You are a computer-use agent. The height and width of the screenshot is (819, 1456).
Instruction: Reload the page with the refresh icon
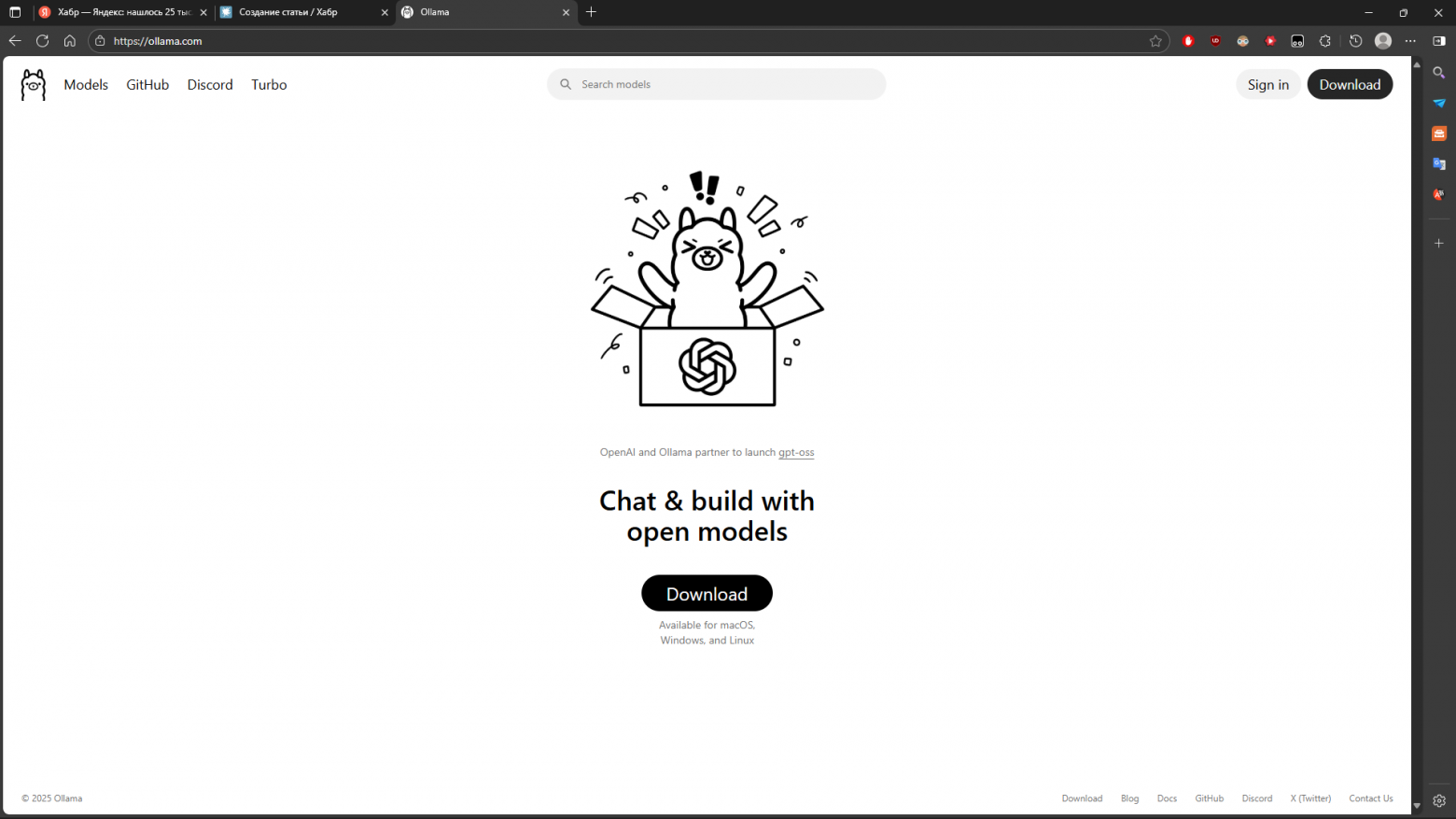(42, 41)
